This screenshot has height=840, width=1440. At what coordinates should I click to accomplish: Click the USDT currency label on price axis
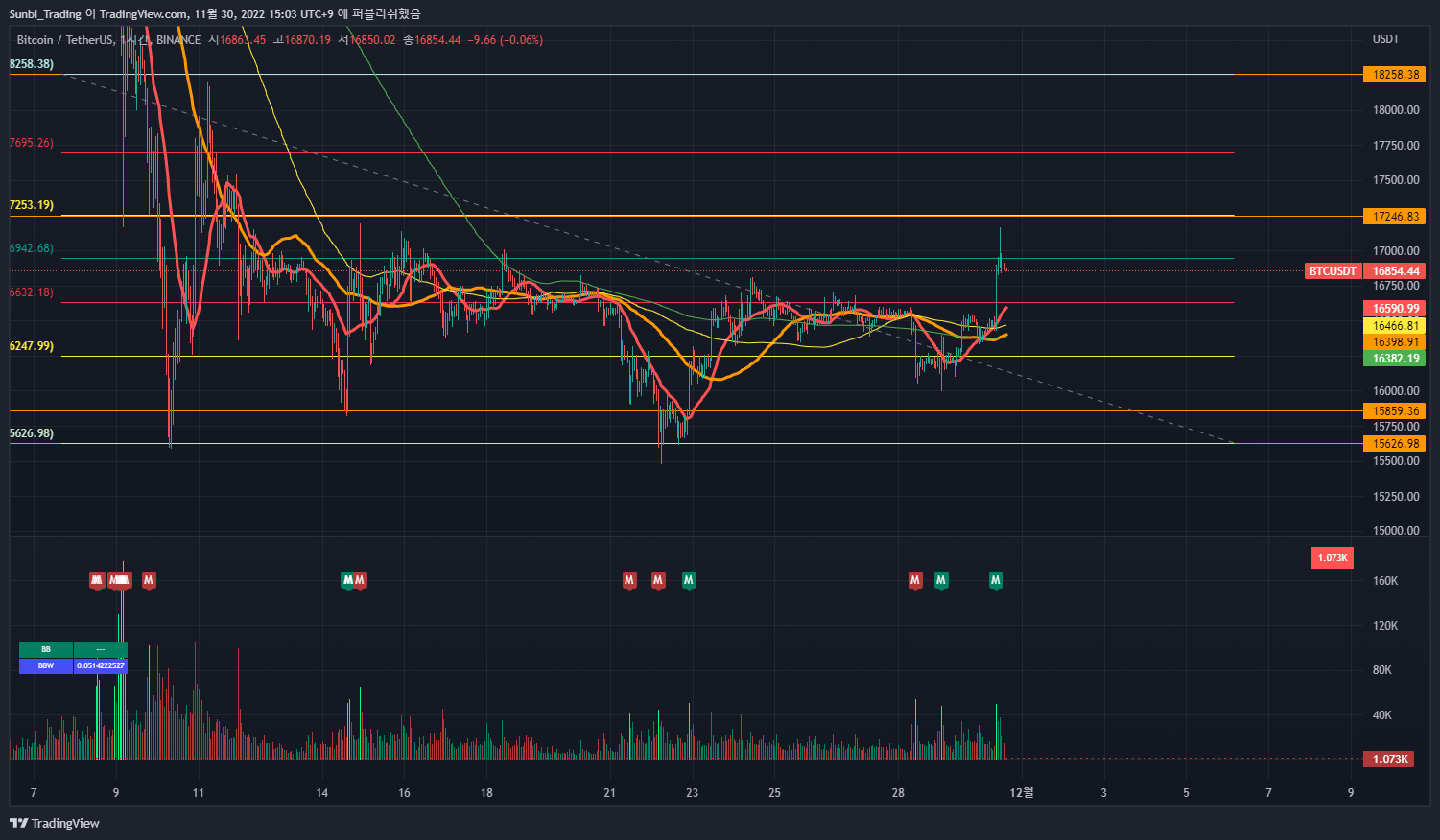pyautogui.click(x=1385, y=39)
